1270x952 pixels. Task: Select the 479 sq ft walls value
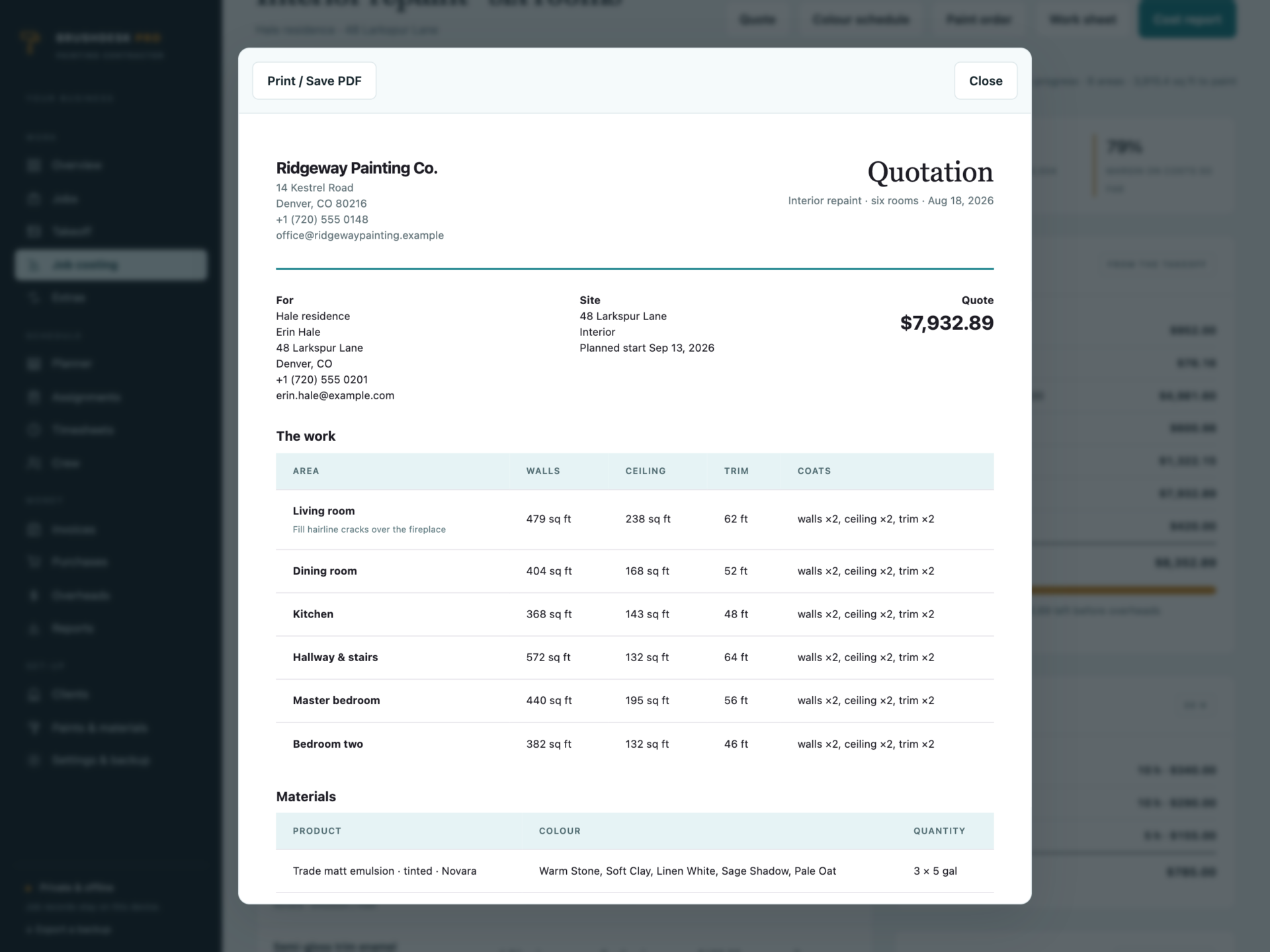[548, 519]
